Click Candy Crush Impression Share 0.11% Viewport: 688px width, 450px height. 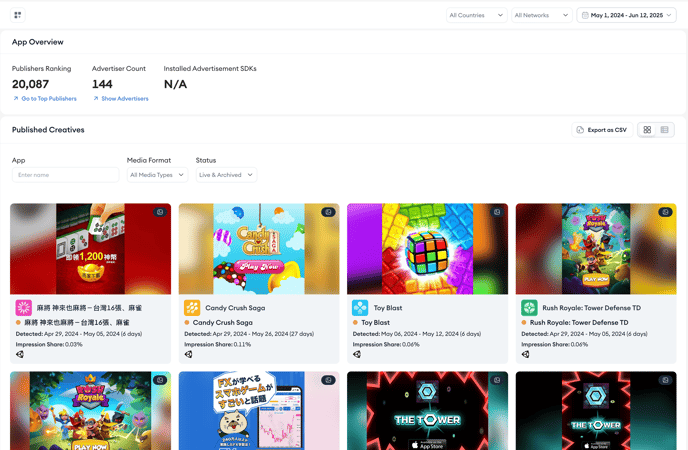point(218,344)
